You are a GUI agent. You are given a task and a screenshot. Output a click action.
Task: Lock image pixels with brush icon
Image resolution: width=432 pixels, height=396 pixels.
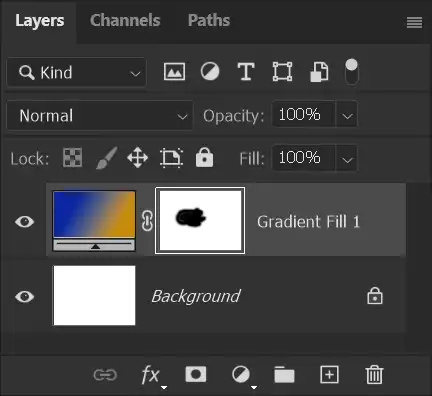[107, 158]
